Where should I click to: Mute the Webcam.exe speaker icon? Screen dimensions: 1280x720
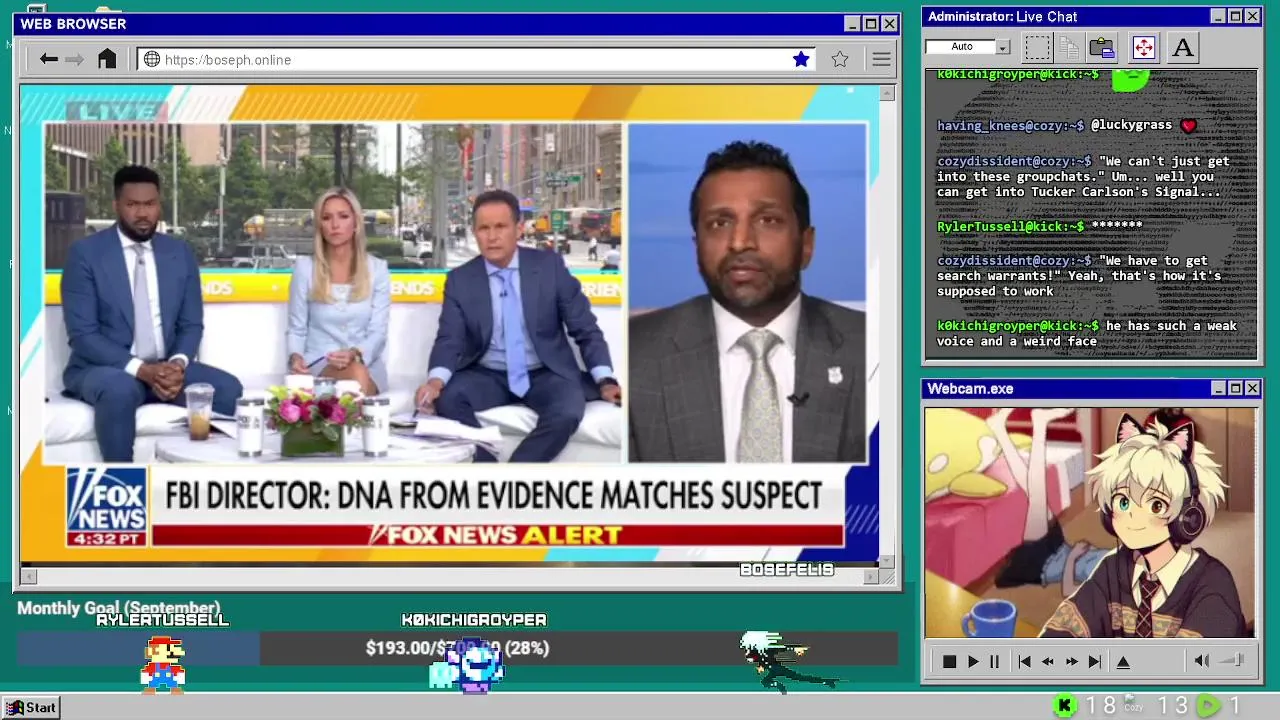pyautogui.click(x=1202, y=661)
